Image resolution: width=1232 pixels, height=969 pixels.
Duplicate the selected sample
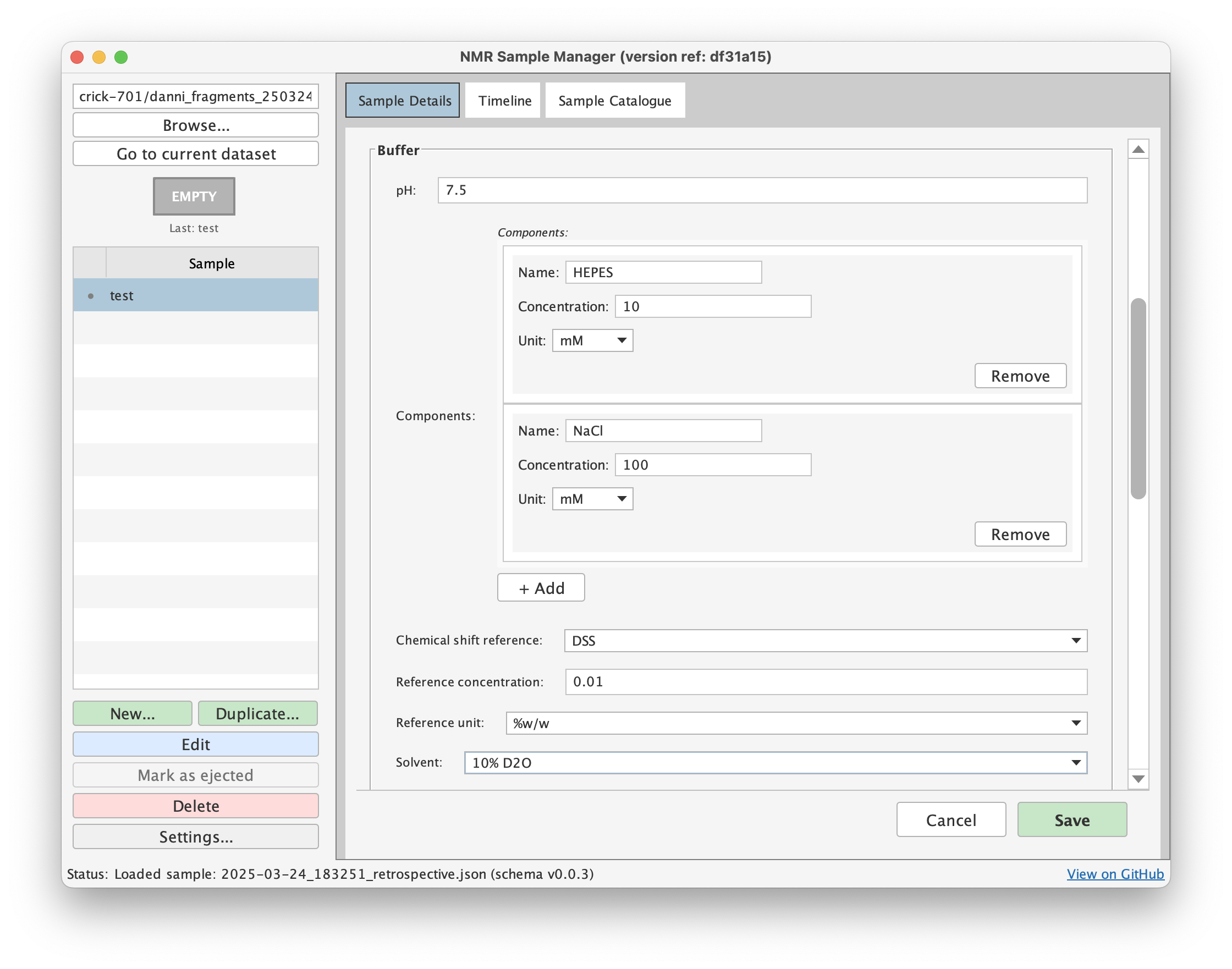(x=257, y=713)
